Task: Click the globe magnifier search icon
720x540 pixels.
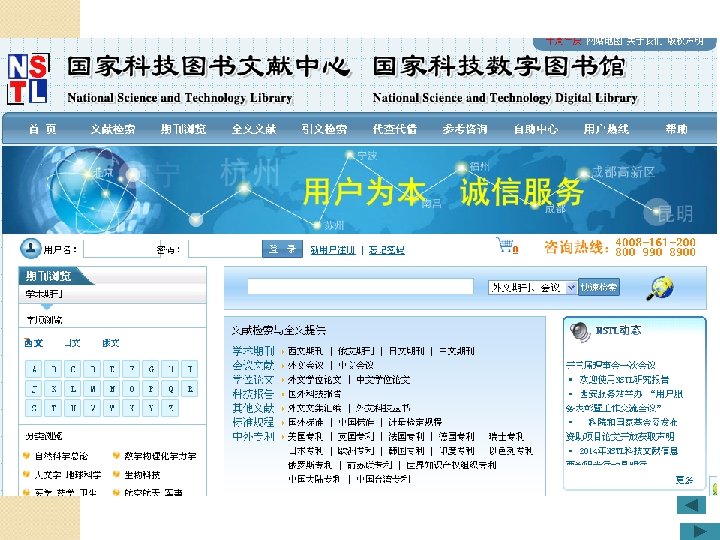Action: pos(659,288)
